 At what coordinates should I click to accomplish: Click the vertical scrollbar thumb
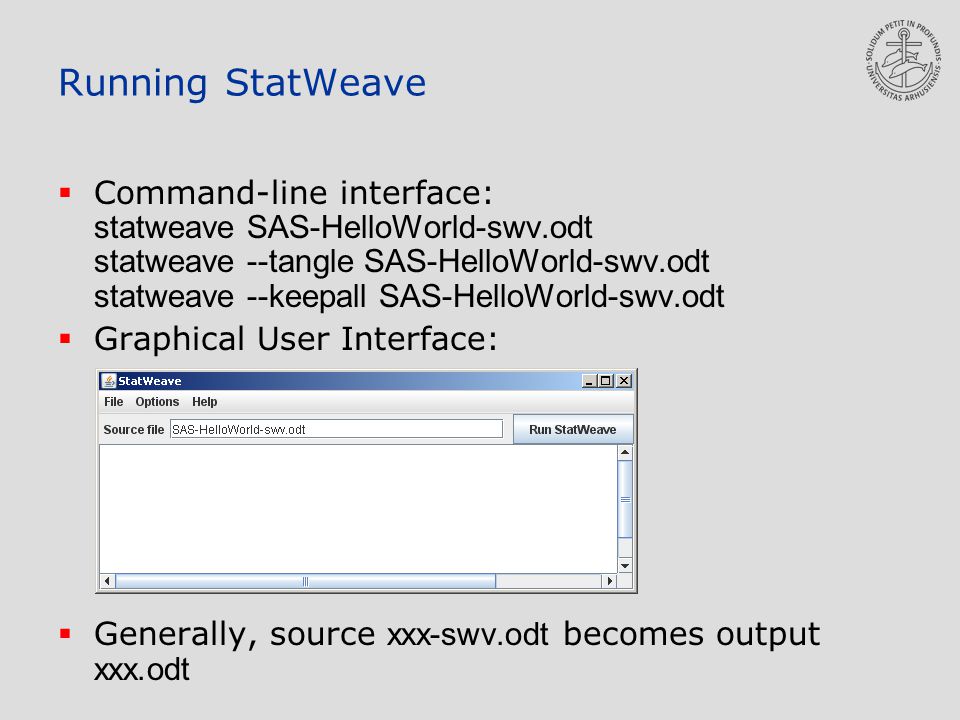pos(624,499)
